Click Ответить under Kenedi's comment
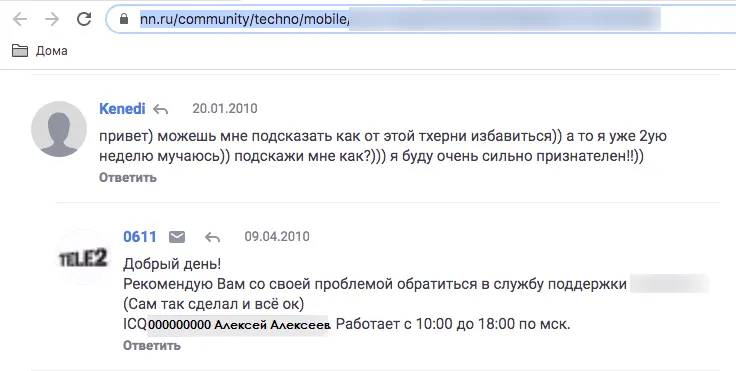The image size is (736, 371). (128, 178)
